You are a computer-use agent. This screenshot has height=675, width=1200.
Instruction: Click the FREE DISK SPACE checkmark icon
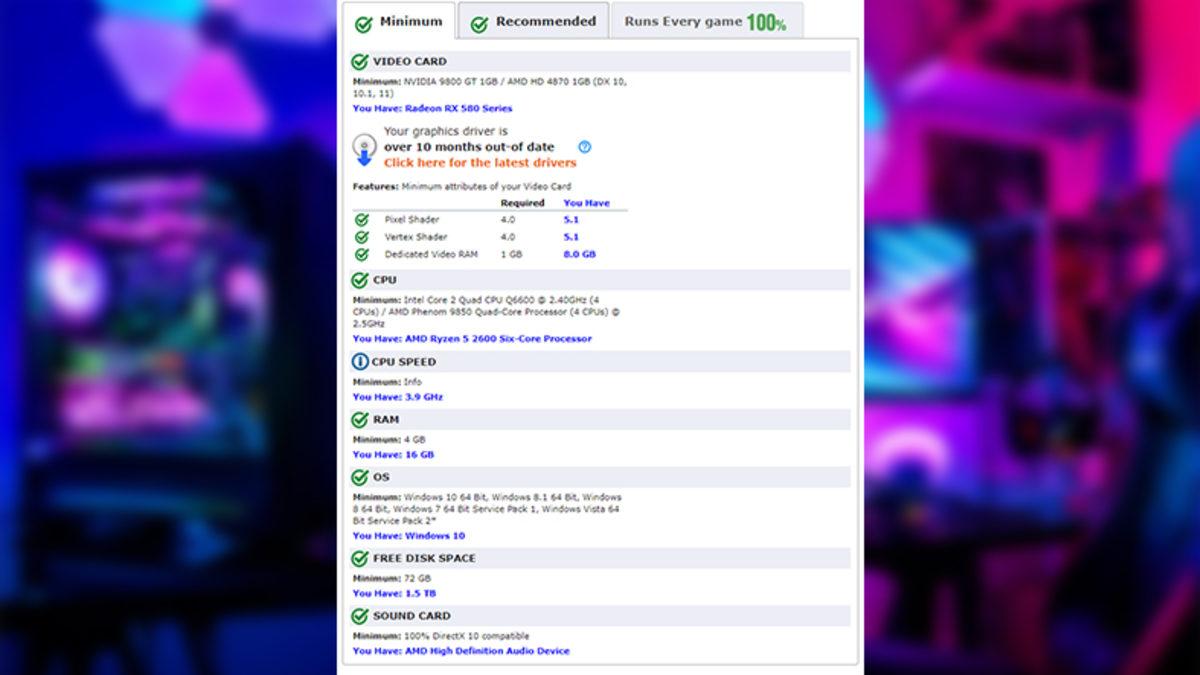(x=360, y=558)
